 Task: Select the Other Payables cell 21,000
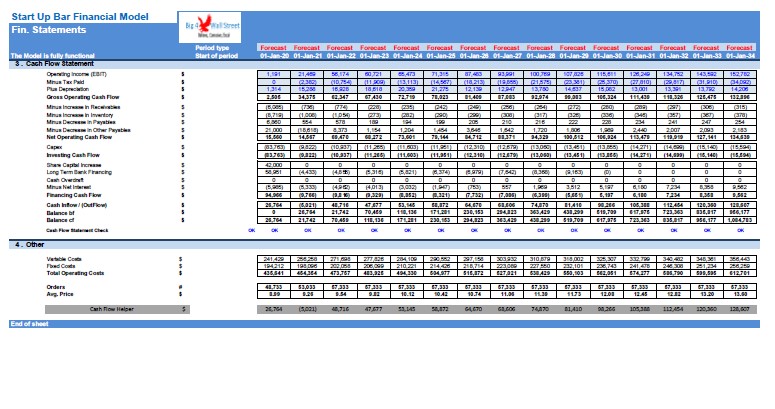point(274,130)
